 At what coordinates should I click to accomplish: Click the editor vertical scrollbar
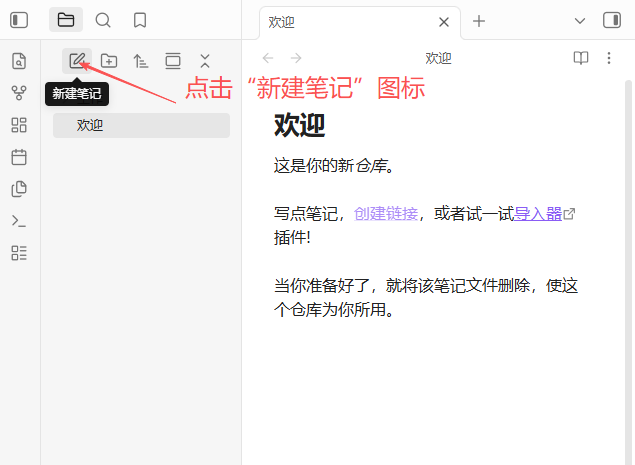click(629, 272)
